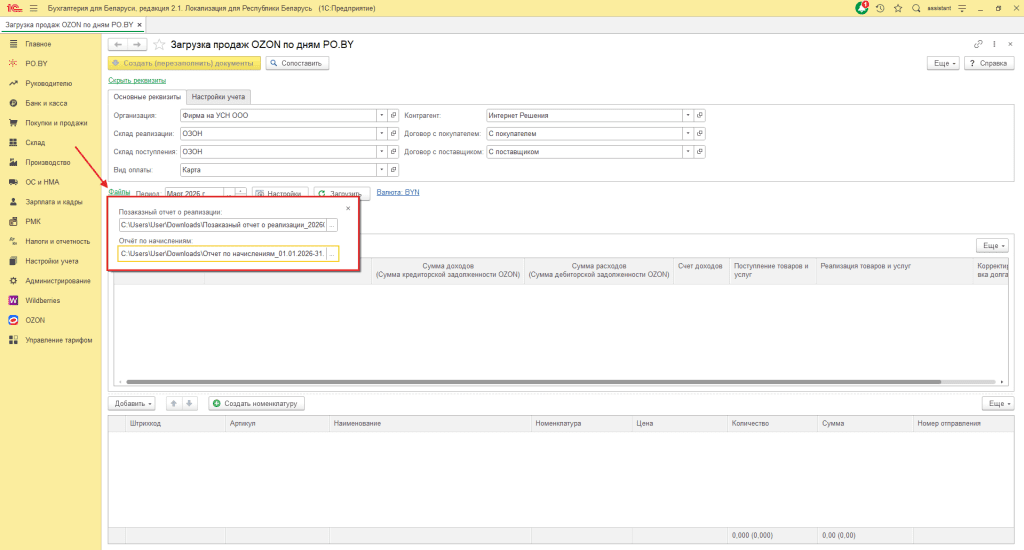This screenshot has width=1024, height=550.
Task: Expand the Вид оплаты dropdown
Action: pos(381,170)
